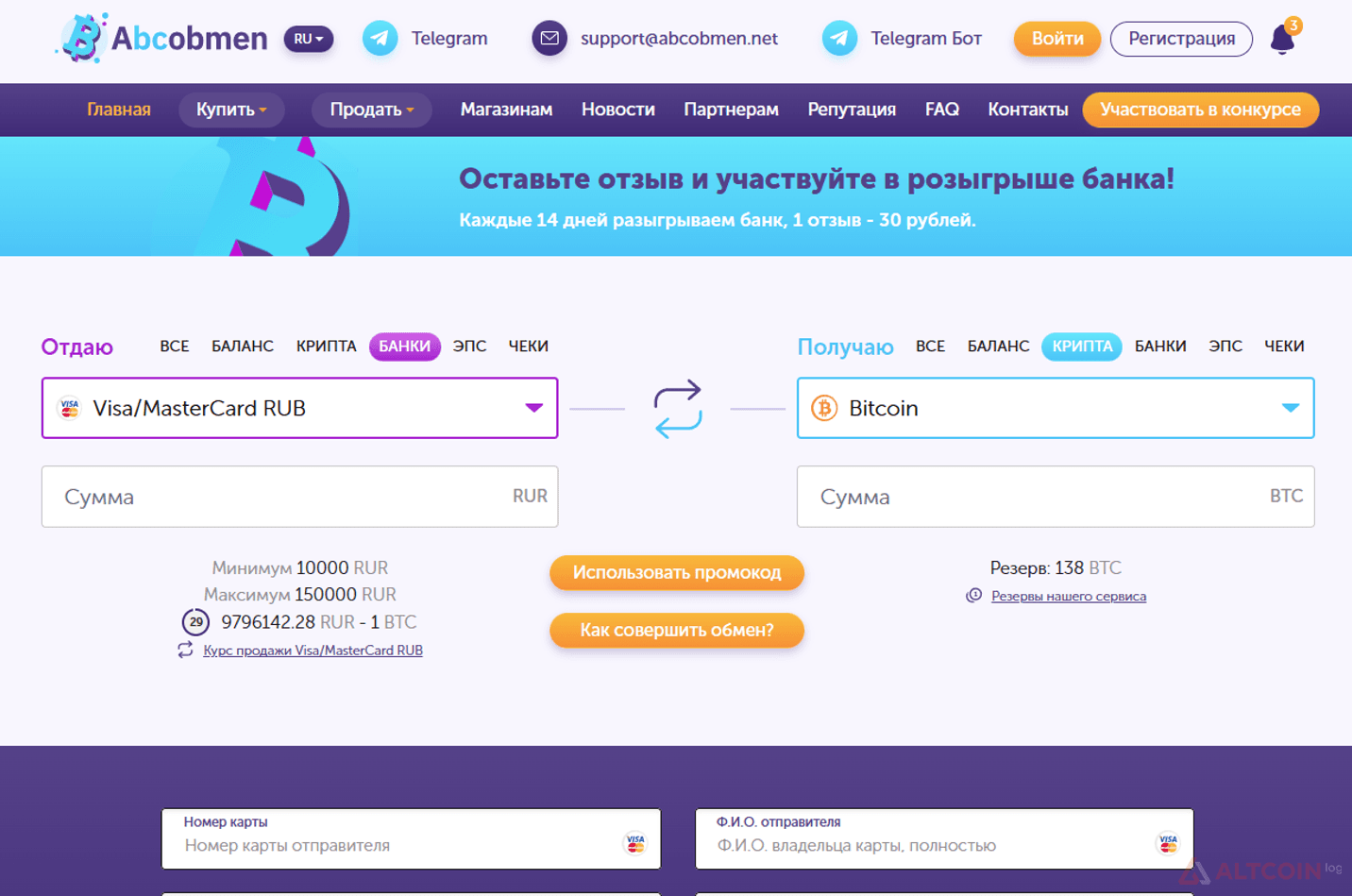Click Использовать промокод button
1352x896 pixels.
click(677, 572)
